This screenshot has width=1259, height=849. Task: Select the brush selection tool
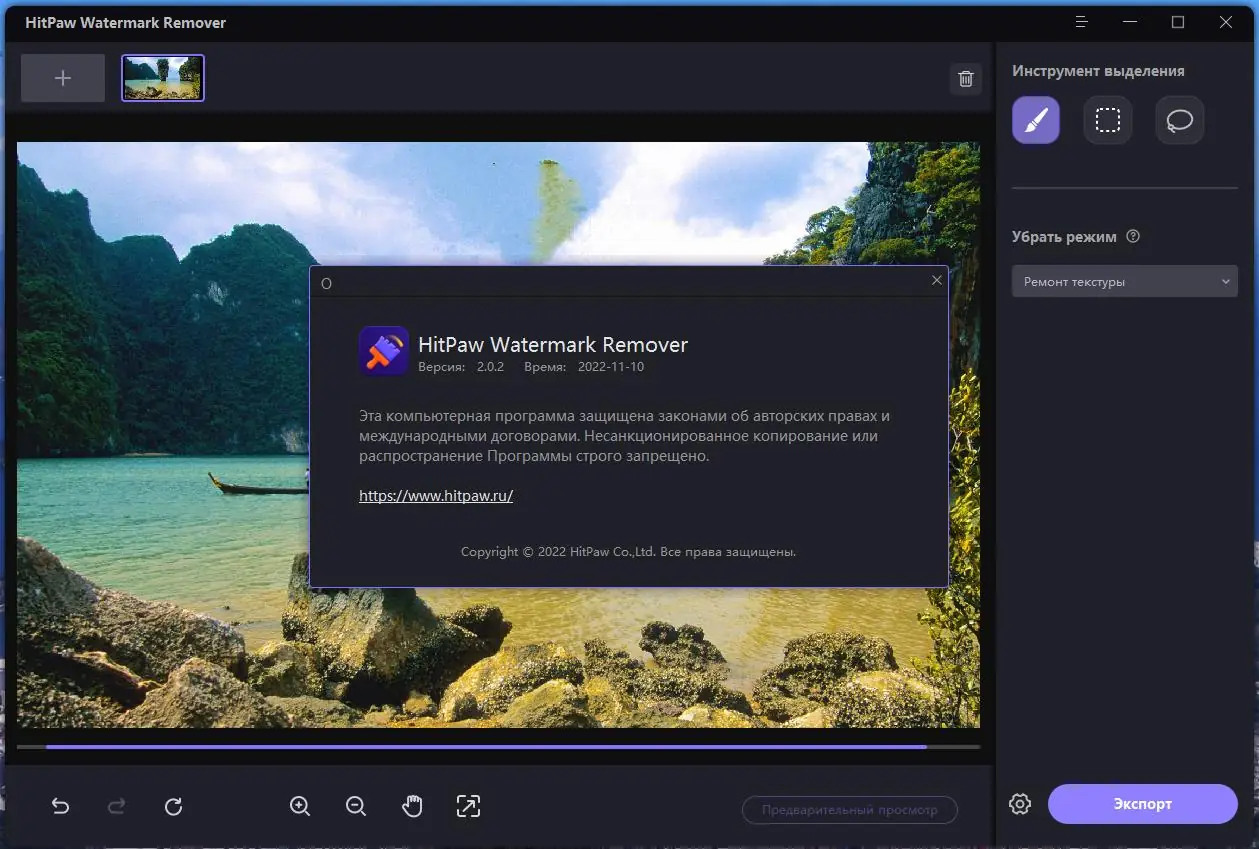click(x=1035, y=119)
